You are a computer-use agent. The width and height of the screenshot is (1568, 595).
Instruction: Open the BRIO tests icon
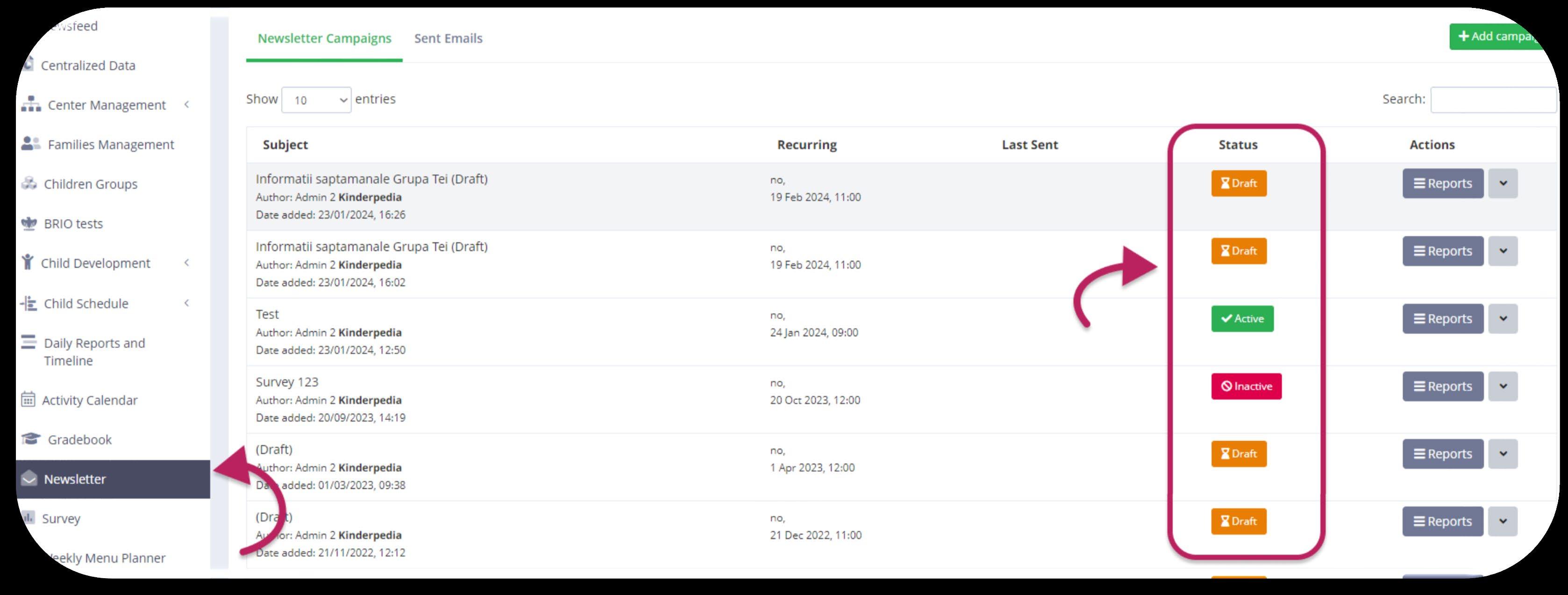pyautogui.click(x=29, y=223)
